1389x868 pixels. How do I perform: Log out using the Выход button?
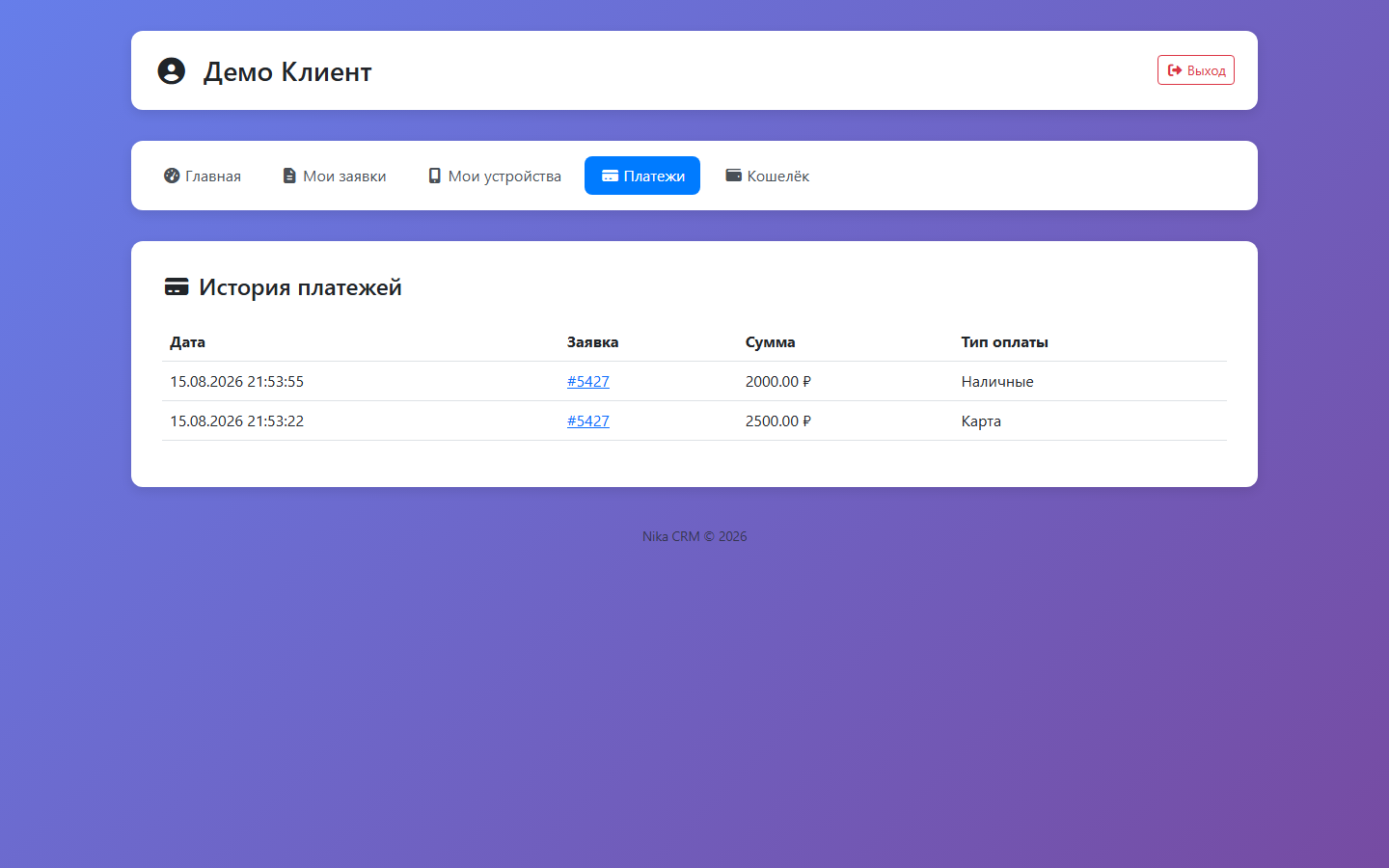point(1196,70)
